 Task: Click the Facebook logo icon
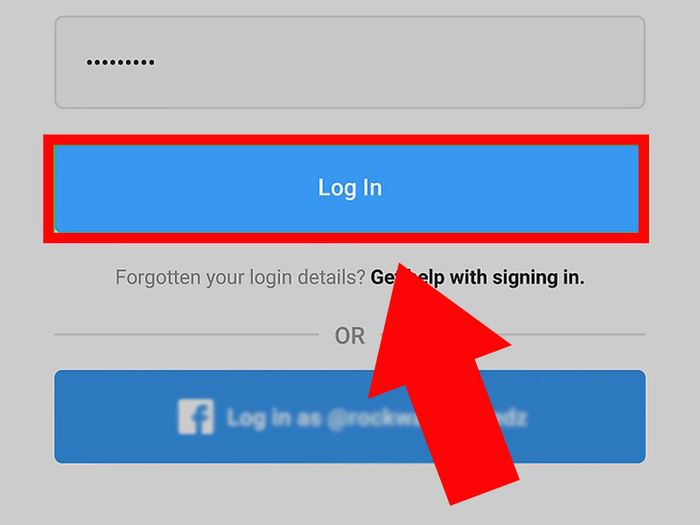(x=196, y=417)
